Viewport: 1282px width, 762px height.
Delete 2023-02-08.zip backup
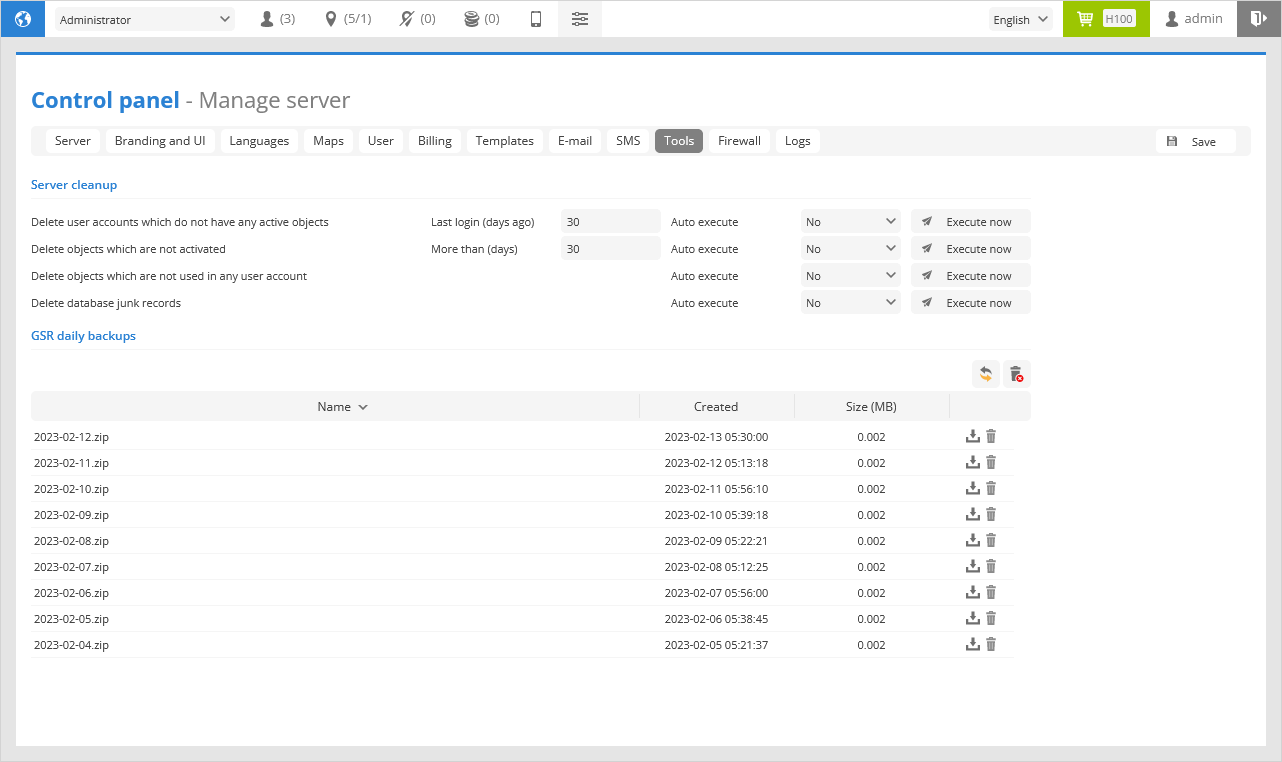click(x=991, y=540)
